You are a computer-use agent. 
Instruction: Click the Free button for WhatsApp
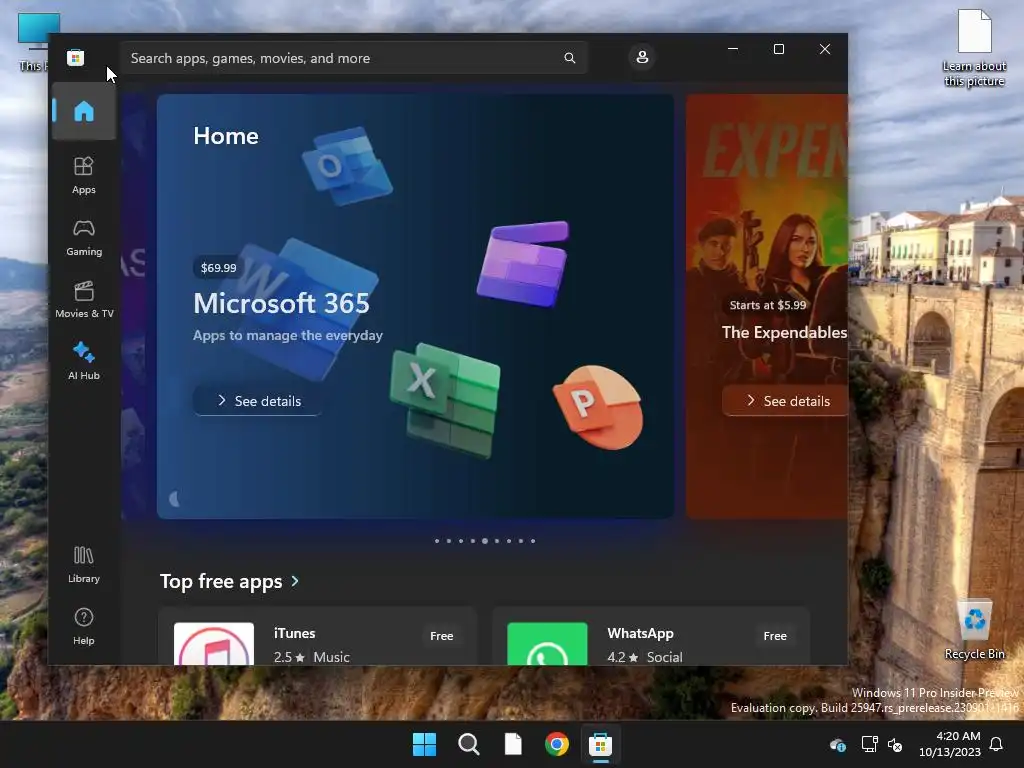(775, 636)
